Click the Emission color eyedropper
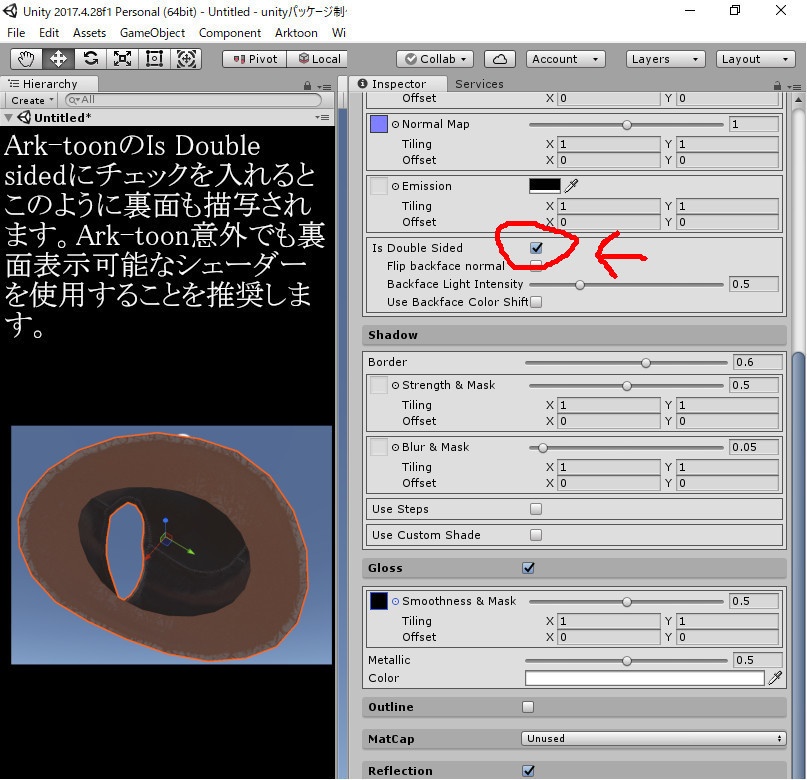 [x=571, y=185]
